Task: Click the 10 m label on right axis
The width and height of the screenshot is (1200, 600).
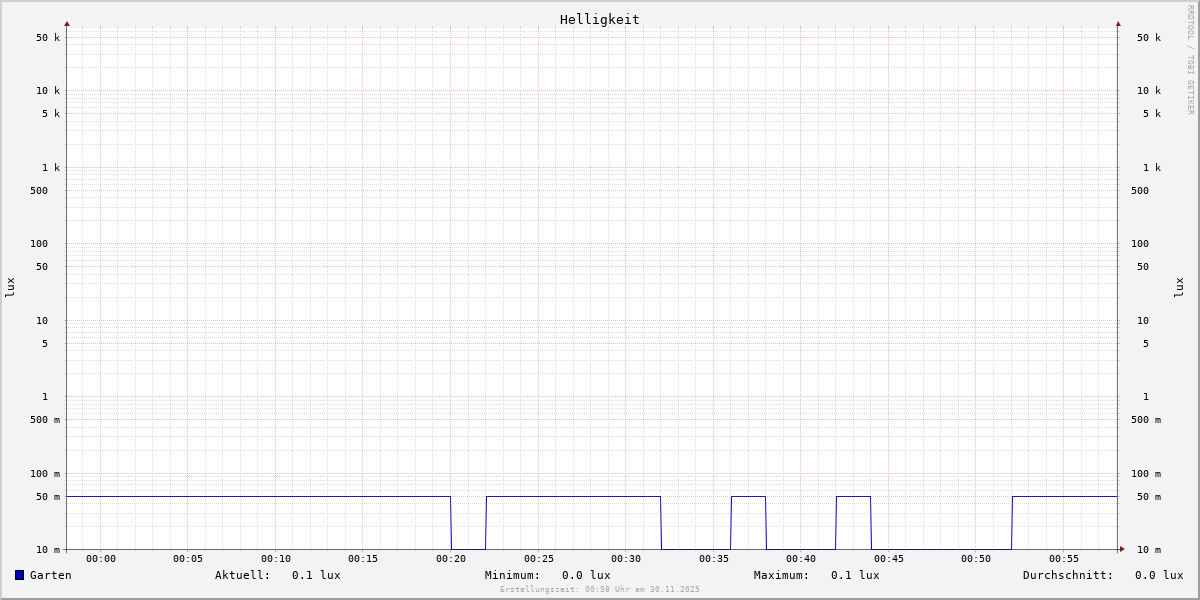Action: (x=1149, y=550)
